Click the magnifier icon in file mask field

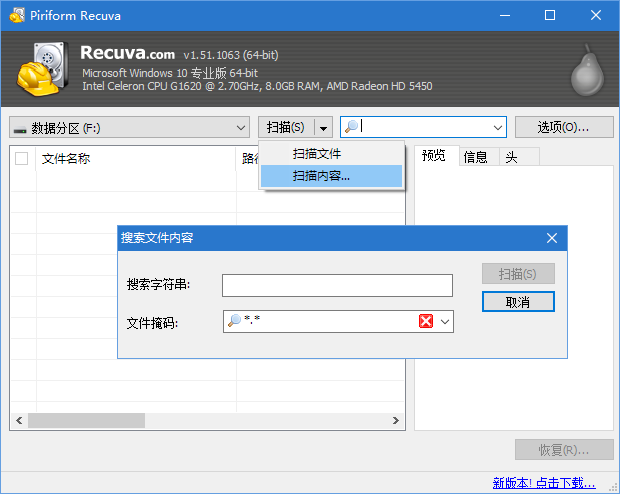(234, 320)
